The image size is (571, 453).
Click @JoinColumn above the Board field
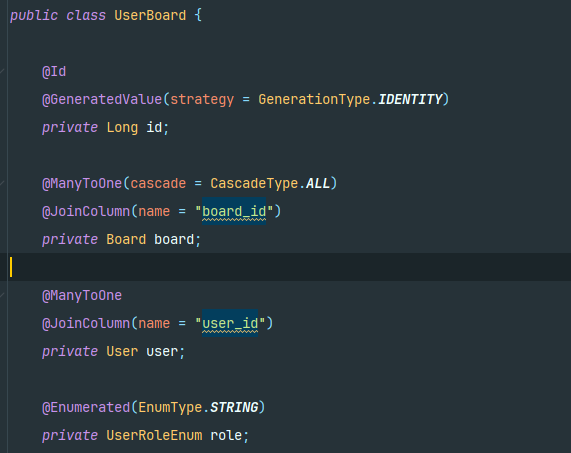point(86,211)
